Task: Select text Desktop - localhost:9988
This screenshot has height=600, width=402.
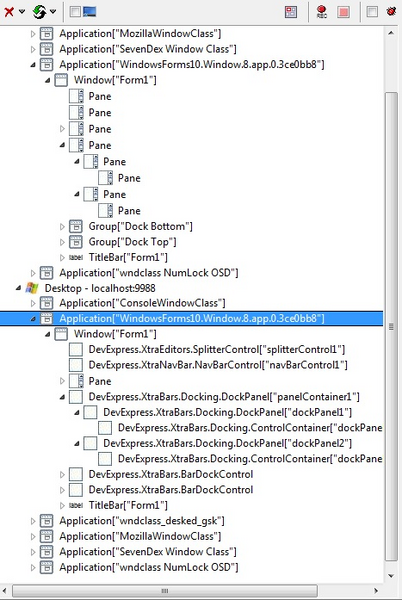Action: click(100, 288)
